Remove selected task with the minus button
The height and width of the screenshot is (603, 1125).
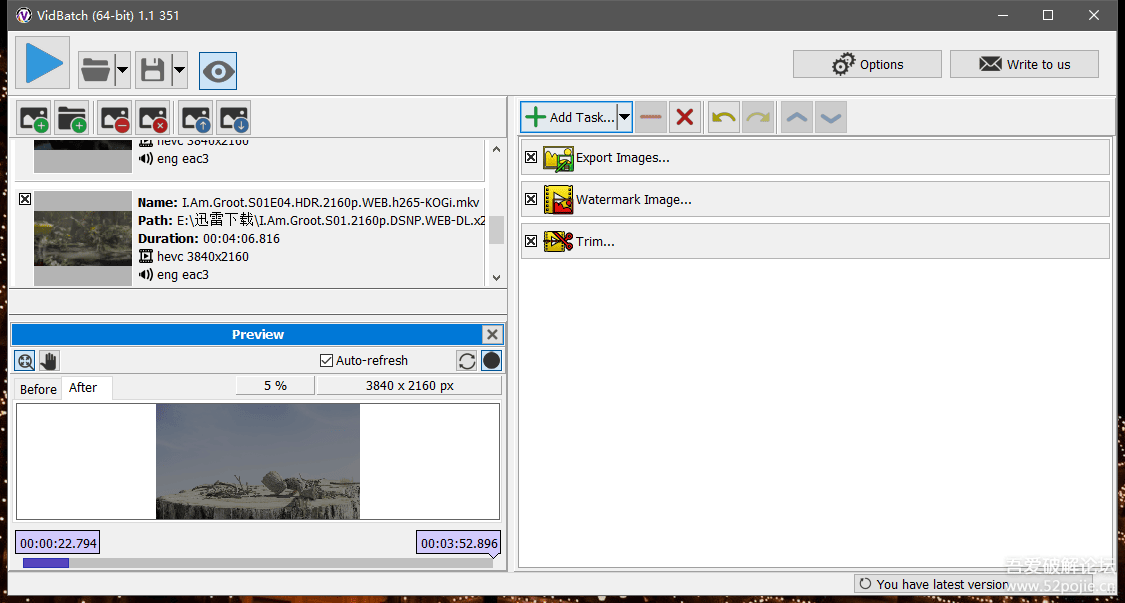tap(651, 117)
